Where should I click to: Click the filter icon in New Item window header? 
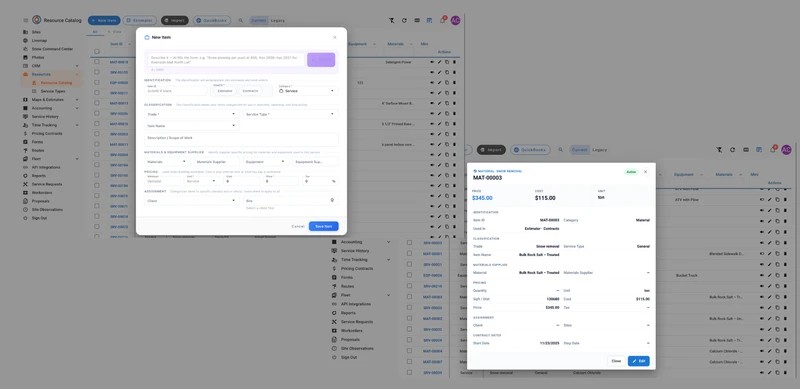pos(391,20)
